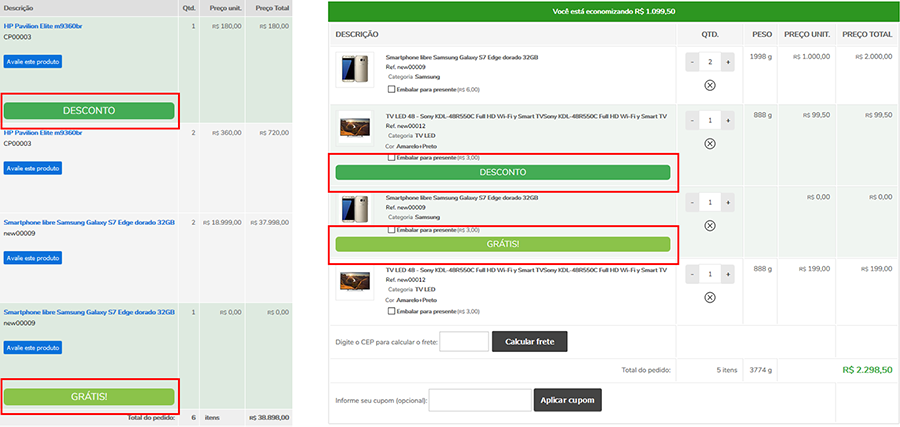Tick gift wrap (R$ 6,00) for Samsung Galaxy
Image resolution: width=900 pixels, height=427 pixels.
pos(391,90)
